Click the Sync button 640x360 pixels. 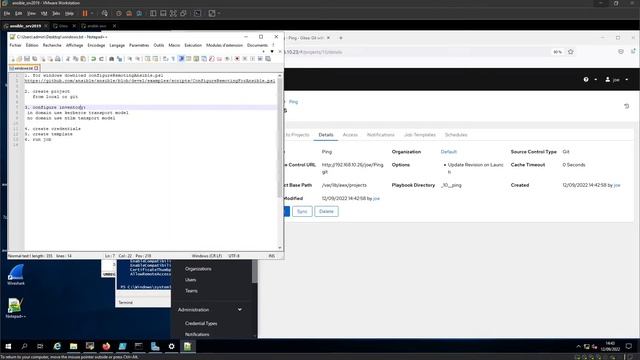(302, 211)
